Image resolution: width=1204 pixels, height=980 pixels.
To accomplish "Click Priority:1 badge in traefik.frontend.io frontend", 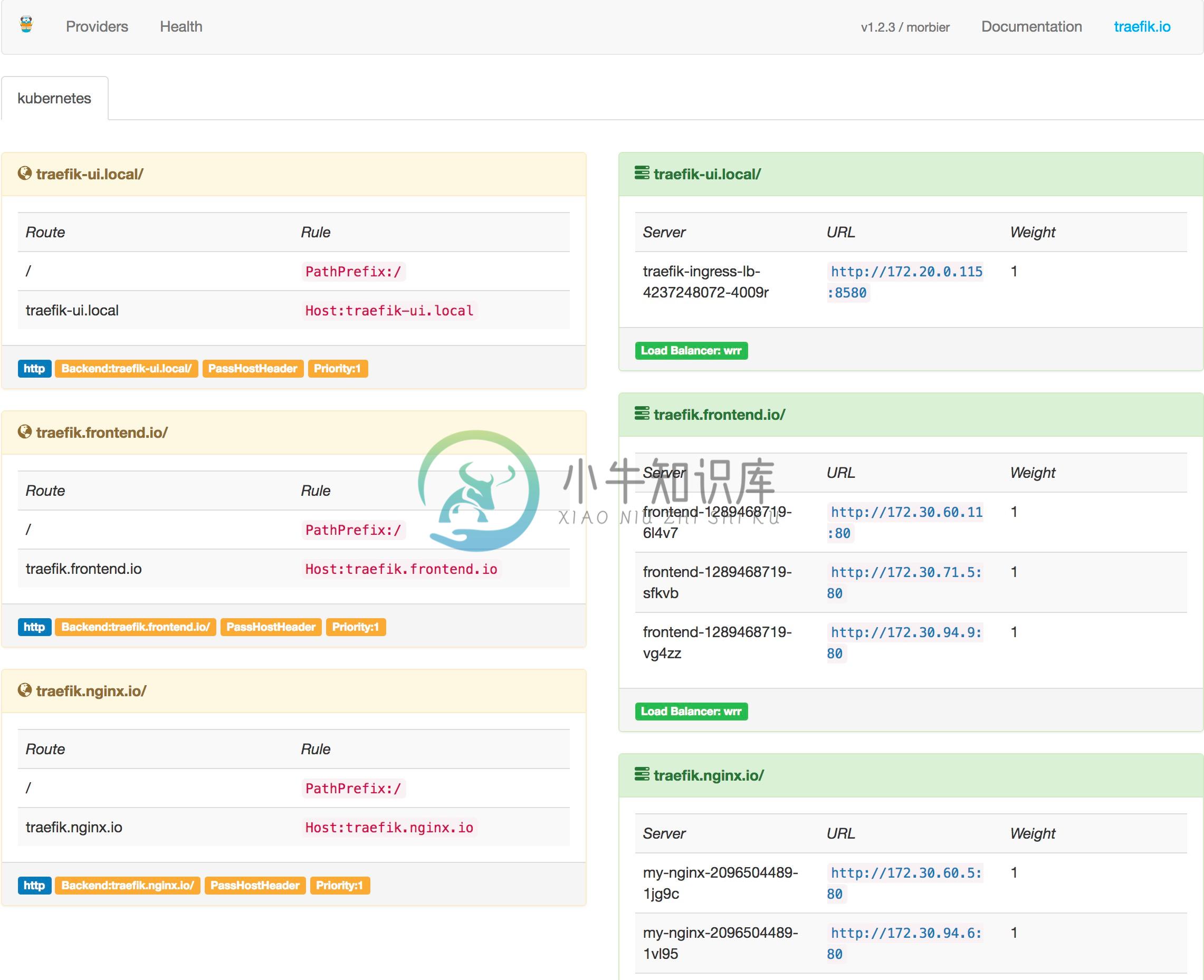I will pyautogui.click(x=356, y=627).
